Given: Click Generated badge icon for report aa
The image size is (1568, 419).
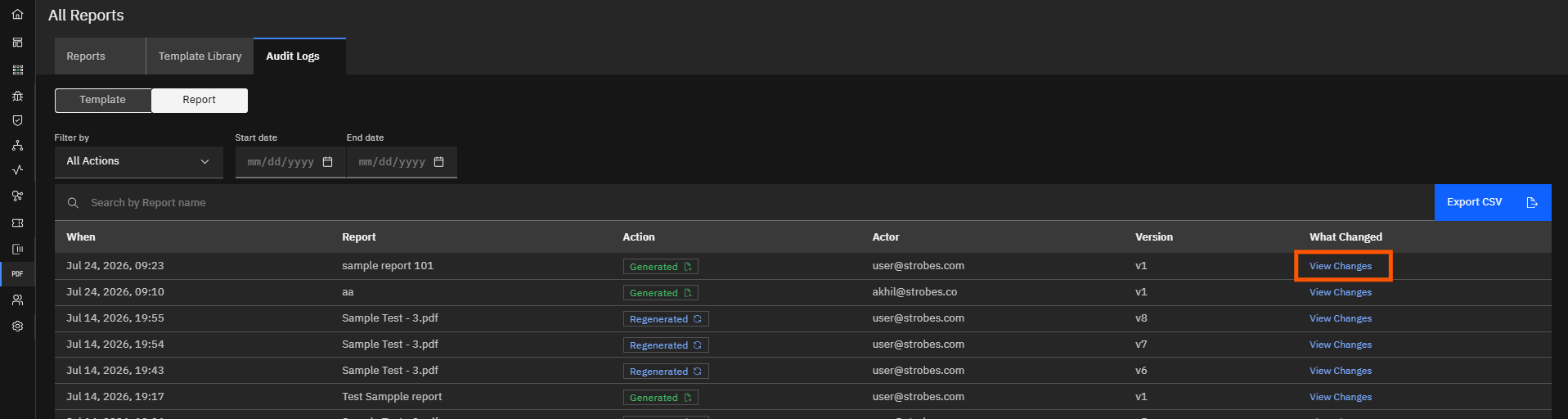Looking at the screenshot, I should [688, 293].
